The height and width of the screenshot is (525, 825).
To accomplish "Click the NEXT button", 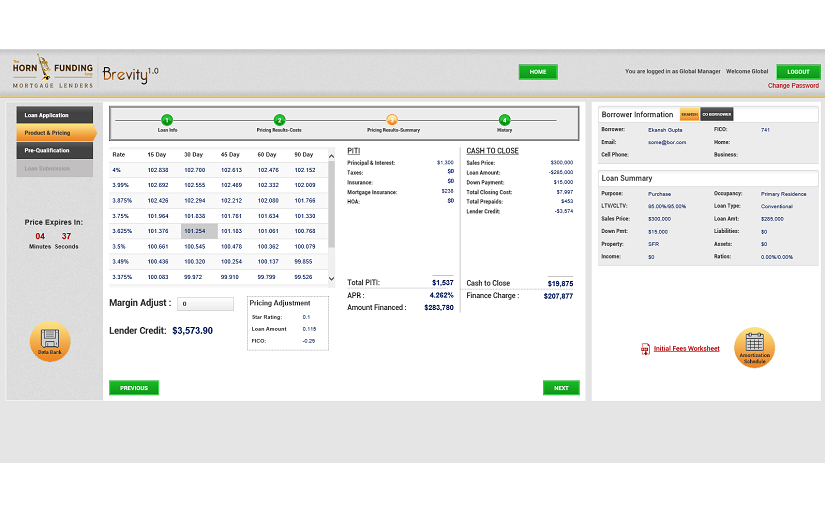I will (561, 388).
